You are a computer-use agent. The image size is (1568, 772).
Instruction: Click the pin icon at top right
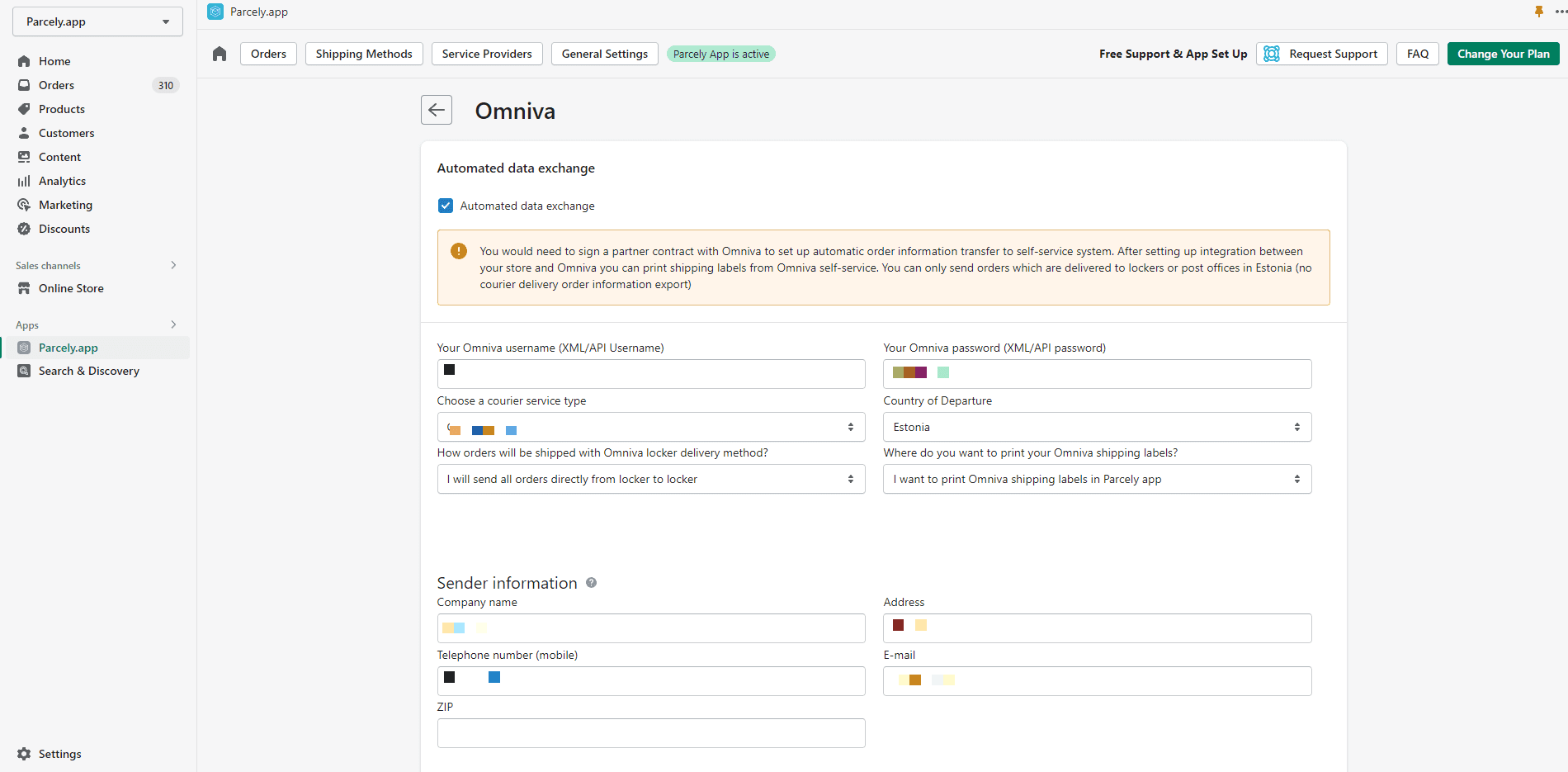tap(1538, 12)
